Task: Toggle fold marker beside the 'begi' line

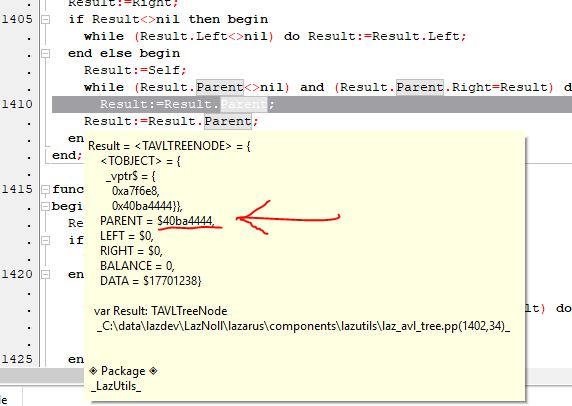Action: (45, 206)
